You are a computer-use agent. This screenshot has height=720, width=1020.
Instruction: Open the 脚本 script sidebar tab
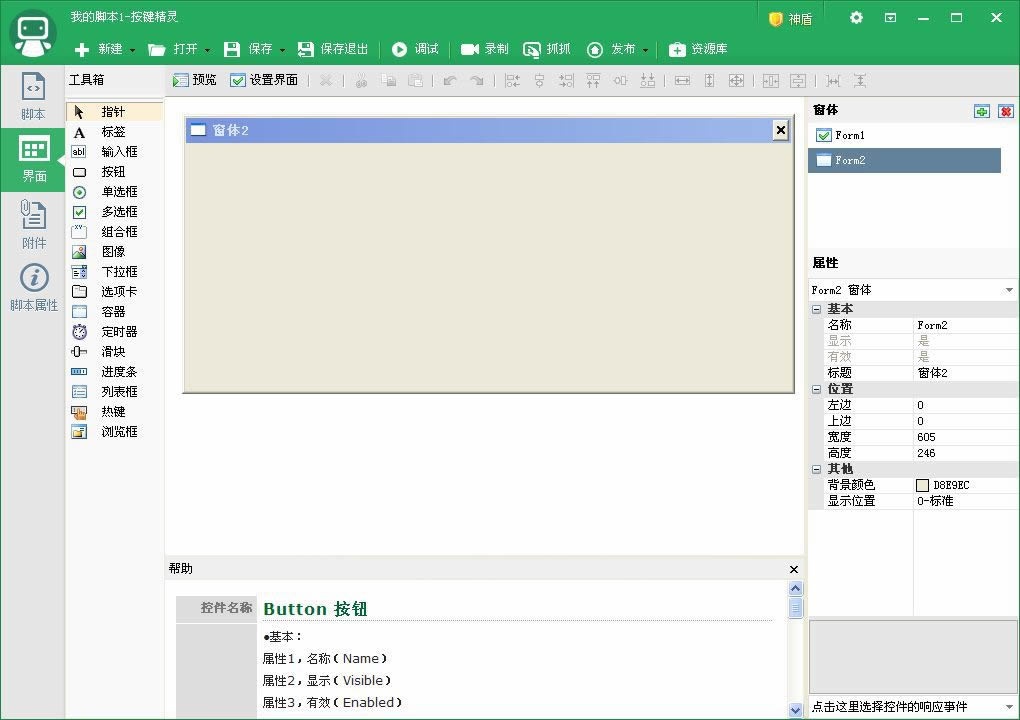(x=33, y=96)
